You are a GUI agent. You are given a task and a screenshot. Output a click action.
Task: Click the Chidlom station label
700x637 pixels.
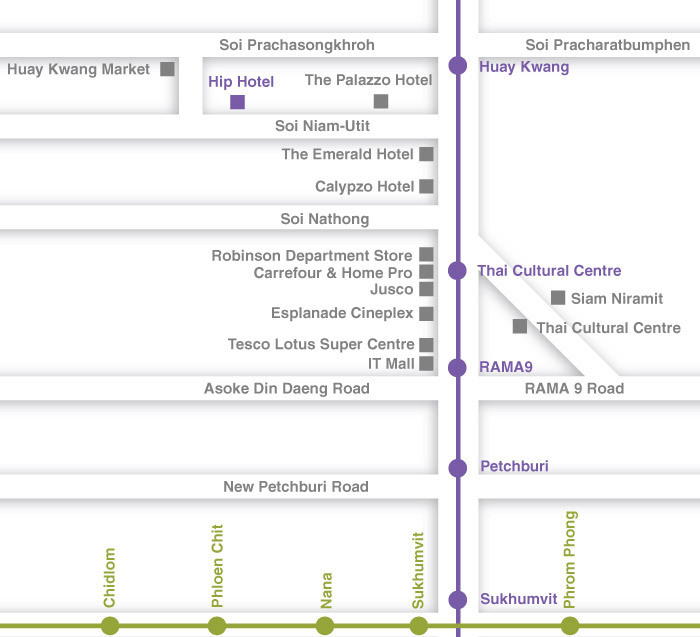109,578
